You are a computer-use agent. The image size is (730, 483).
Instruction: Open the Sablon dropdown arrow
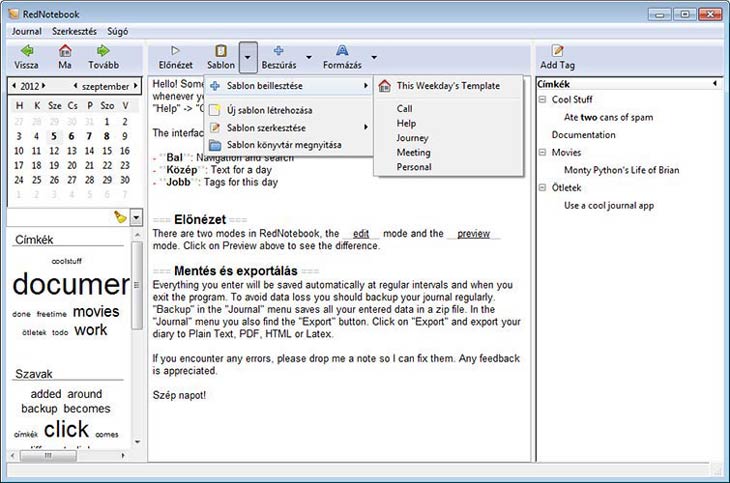tap(249, 56)
